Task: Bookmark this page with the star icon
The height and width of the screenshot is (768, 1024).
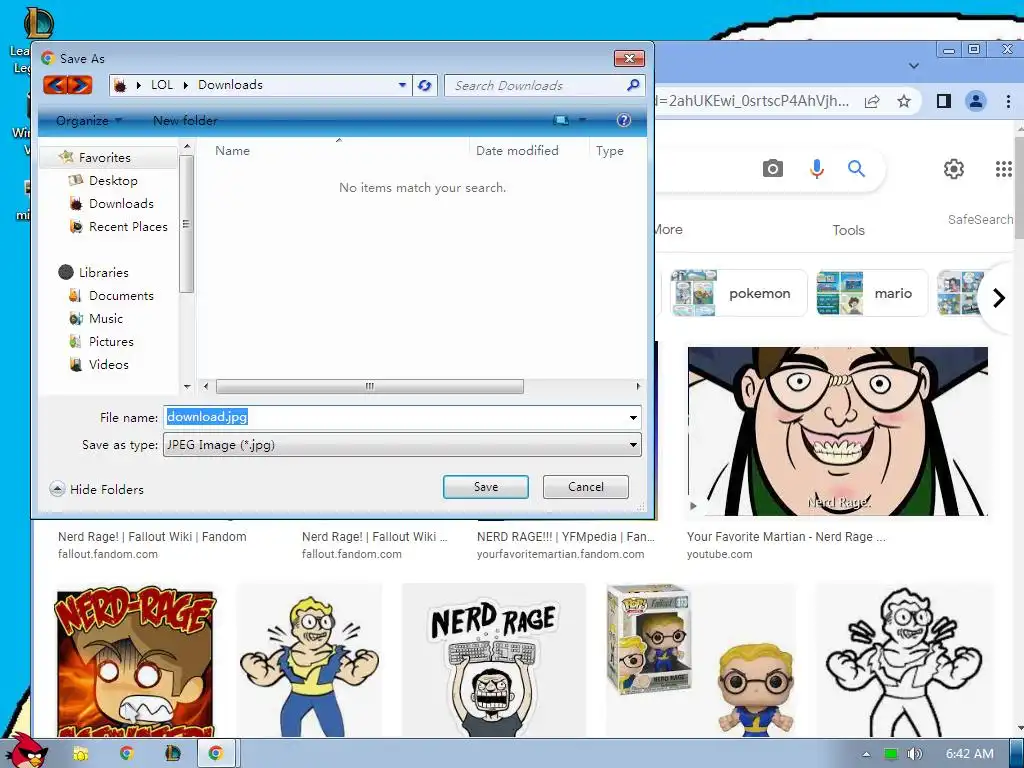Action: coord(904,101)
